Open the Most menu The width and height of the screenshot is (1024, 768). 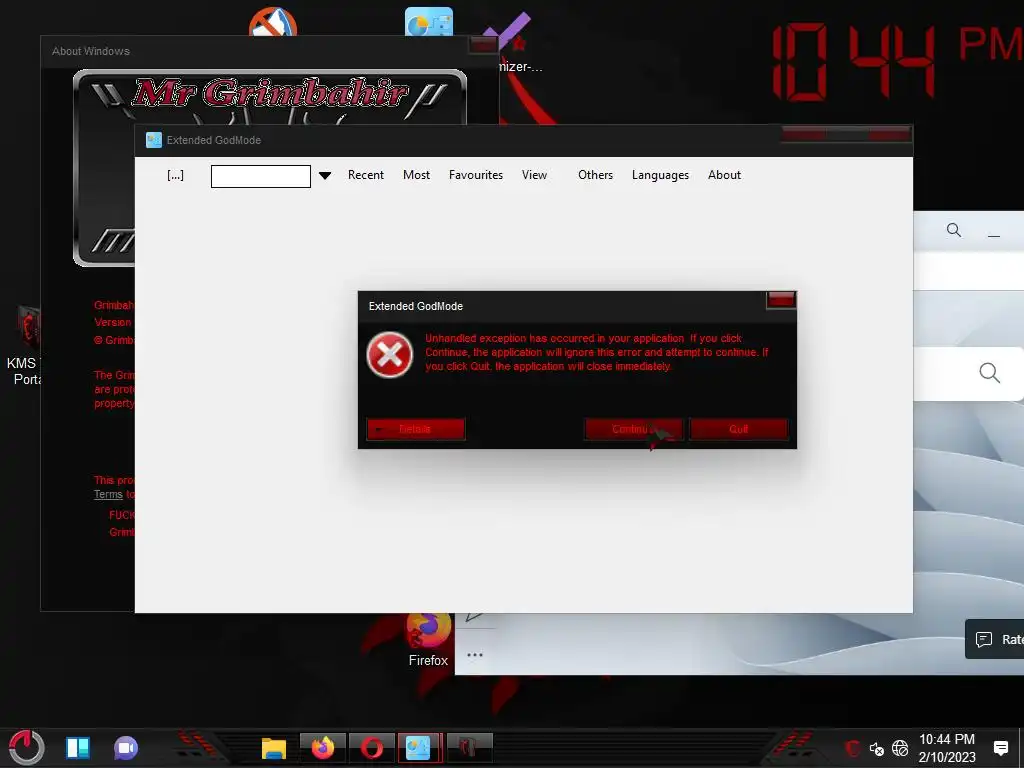coord(416,175)
